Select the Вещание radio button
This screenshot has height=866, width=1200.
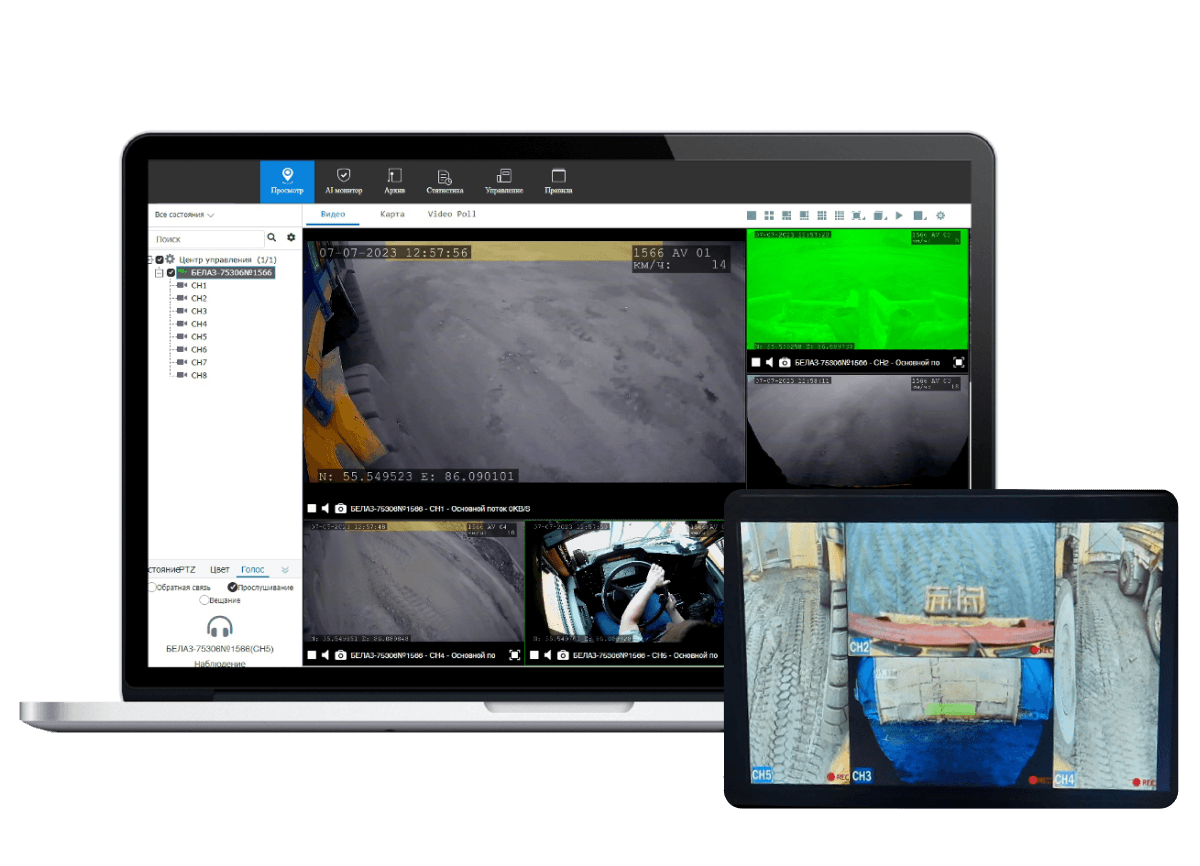205,600
